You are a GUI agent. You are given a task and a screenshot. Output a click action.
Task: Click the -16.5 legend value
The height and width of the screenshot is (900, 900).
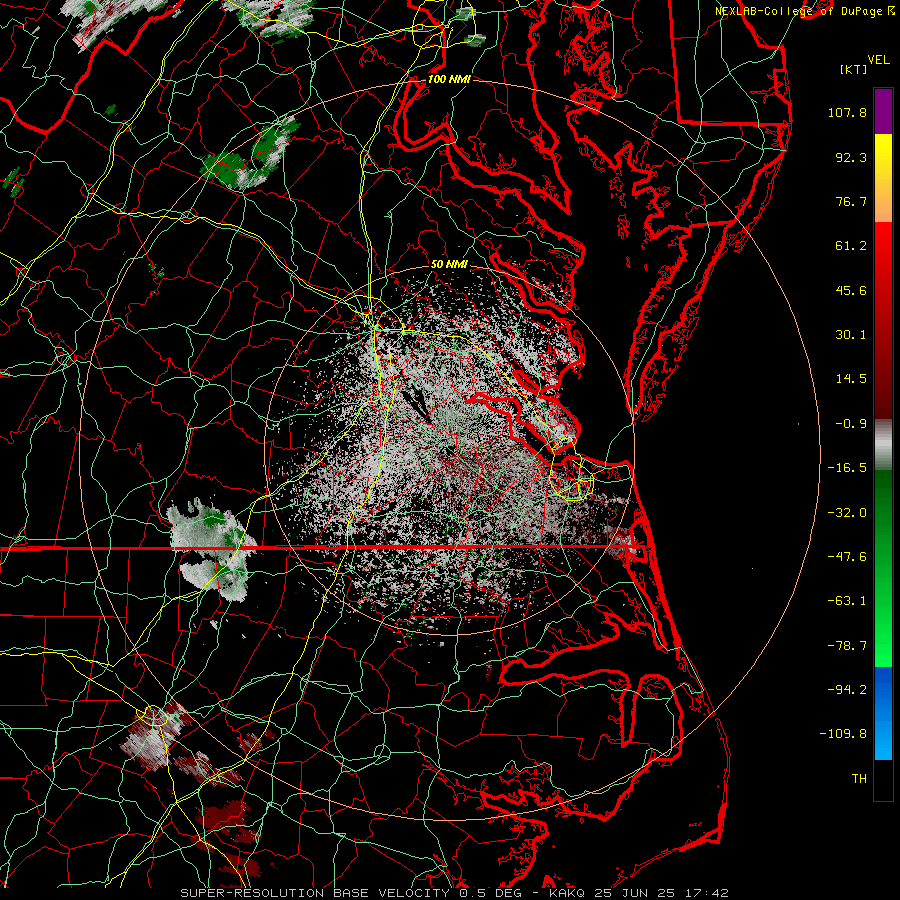(847, 468)
